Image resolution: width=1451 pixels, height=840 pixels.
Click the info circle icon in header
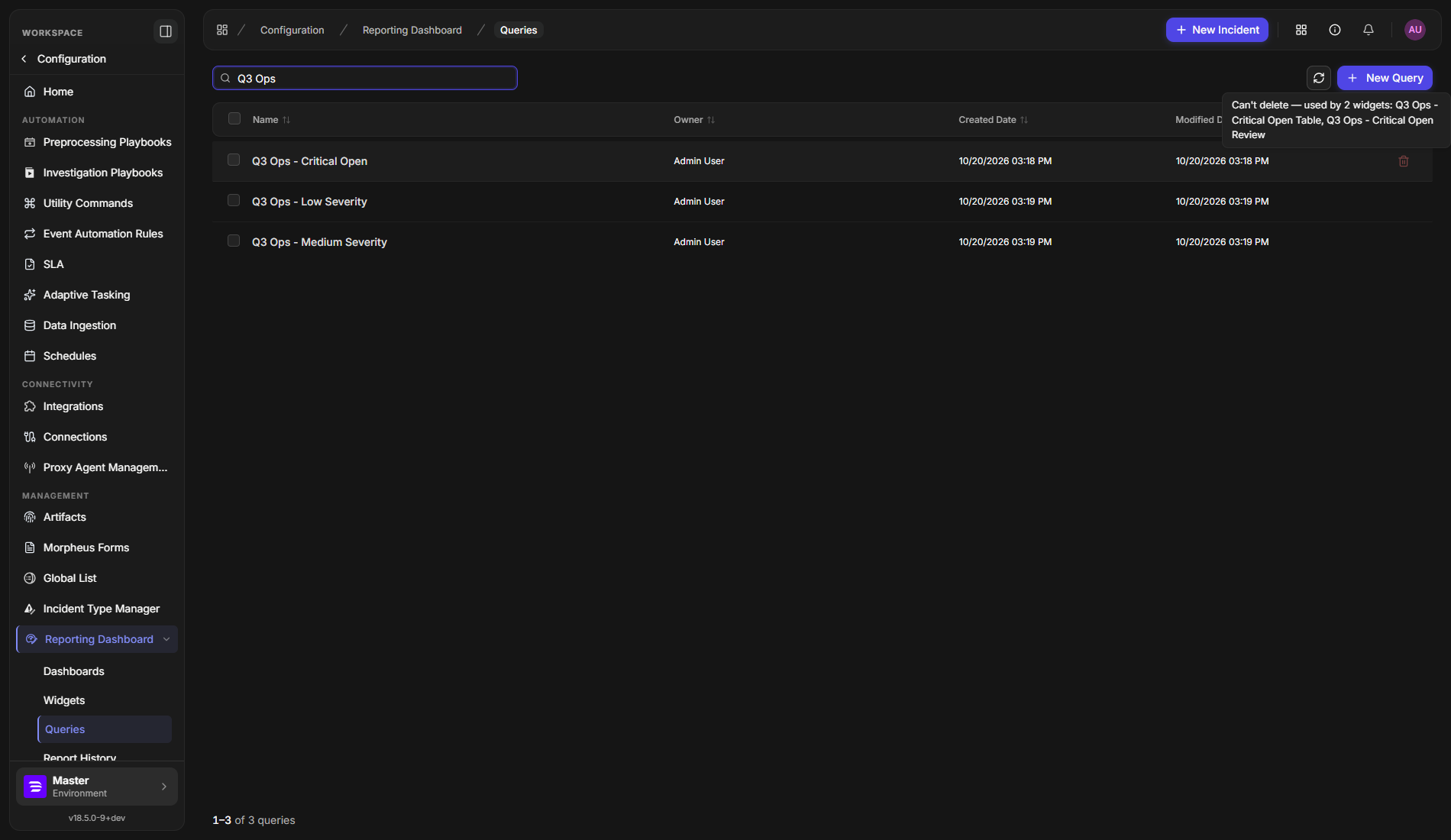click(x=1334, y=30)
